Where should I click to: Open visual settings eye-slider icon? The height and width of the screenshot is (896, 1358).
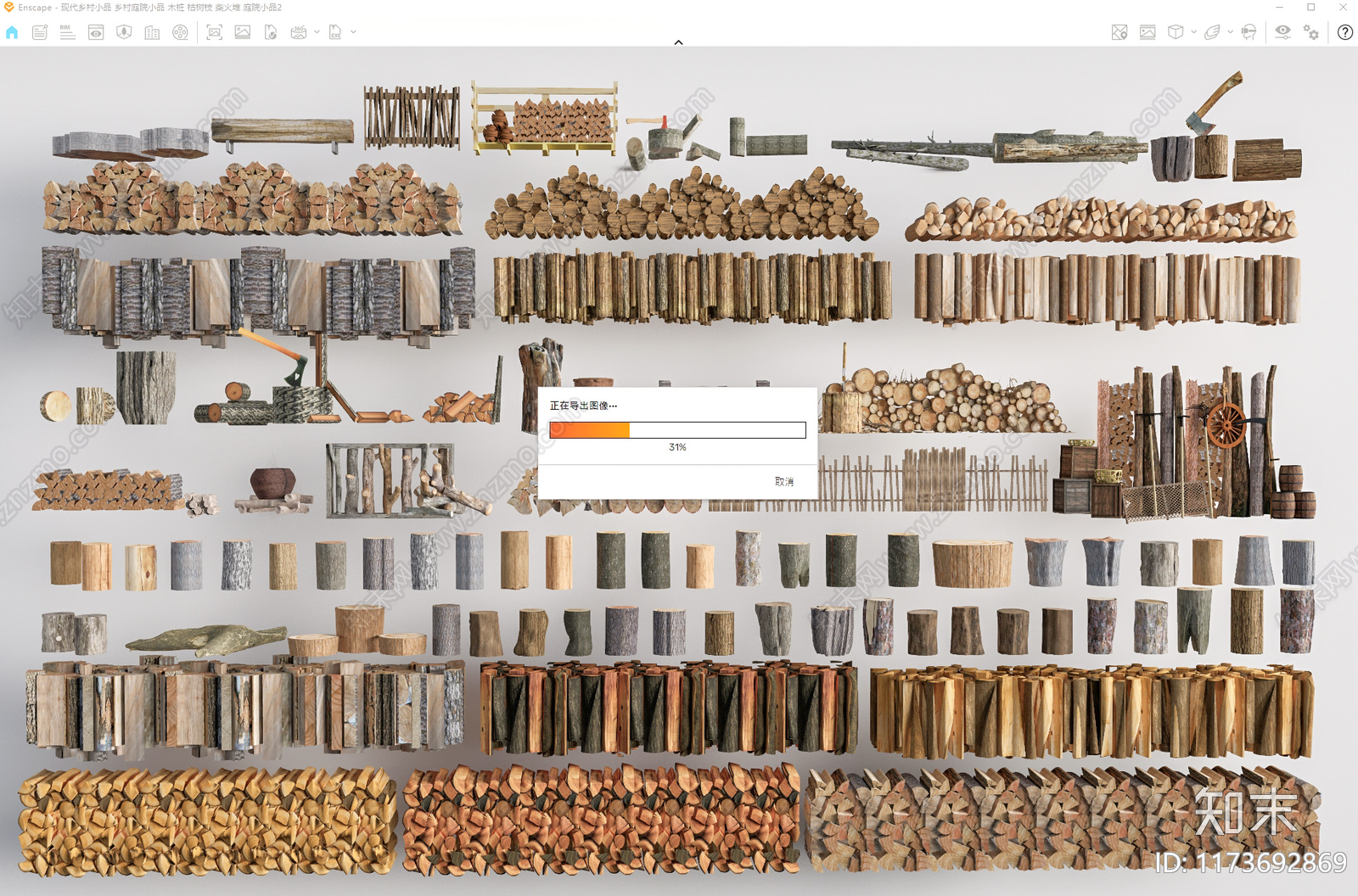tap(1282, 32)
